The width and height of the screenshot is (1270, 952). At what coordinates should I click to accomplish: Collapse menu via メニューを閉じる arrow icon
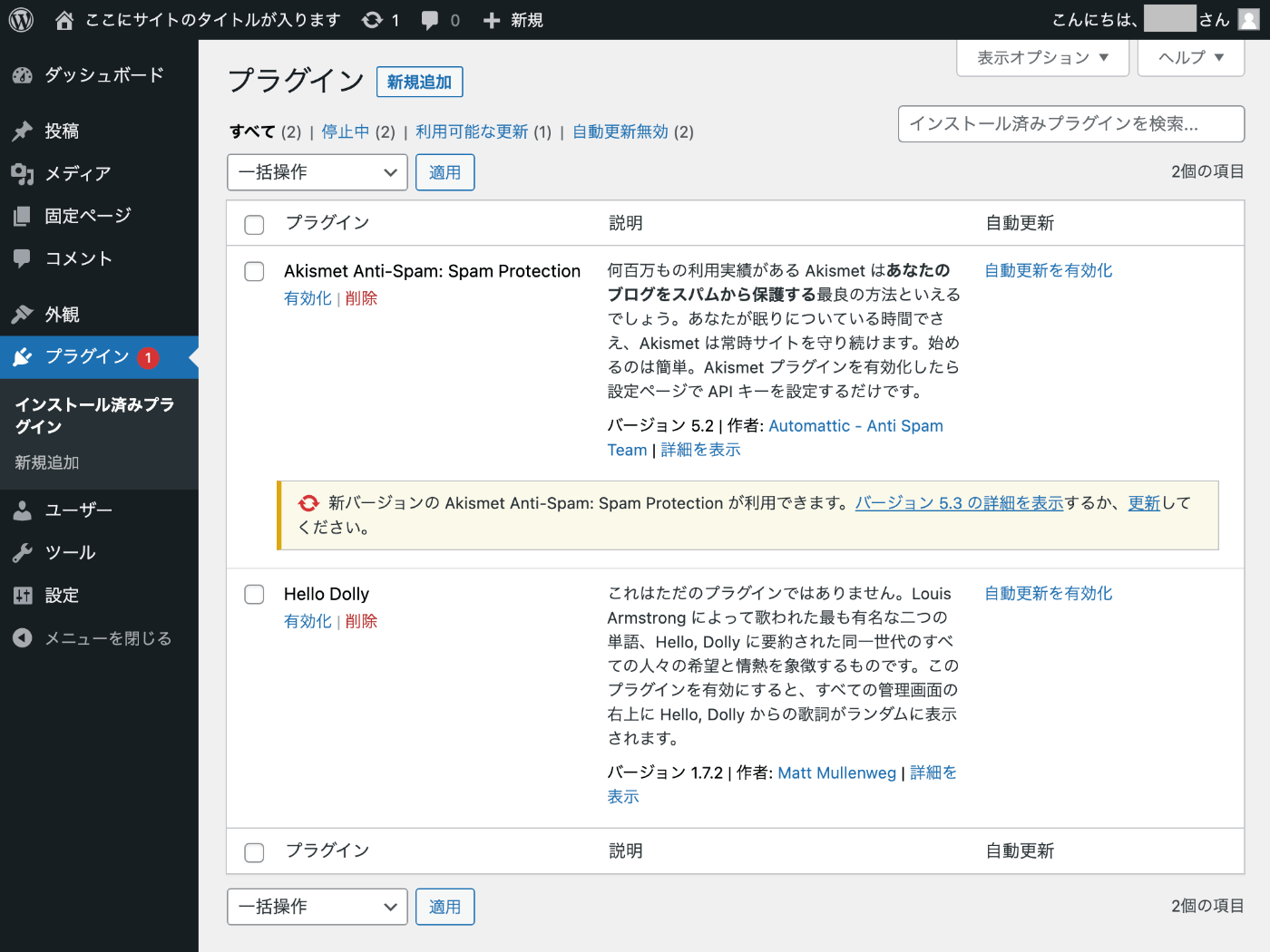coord(23,638)
